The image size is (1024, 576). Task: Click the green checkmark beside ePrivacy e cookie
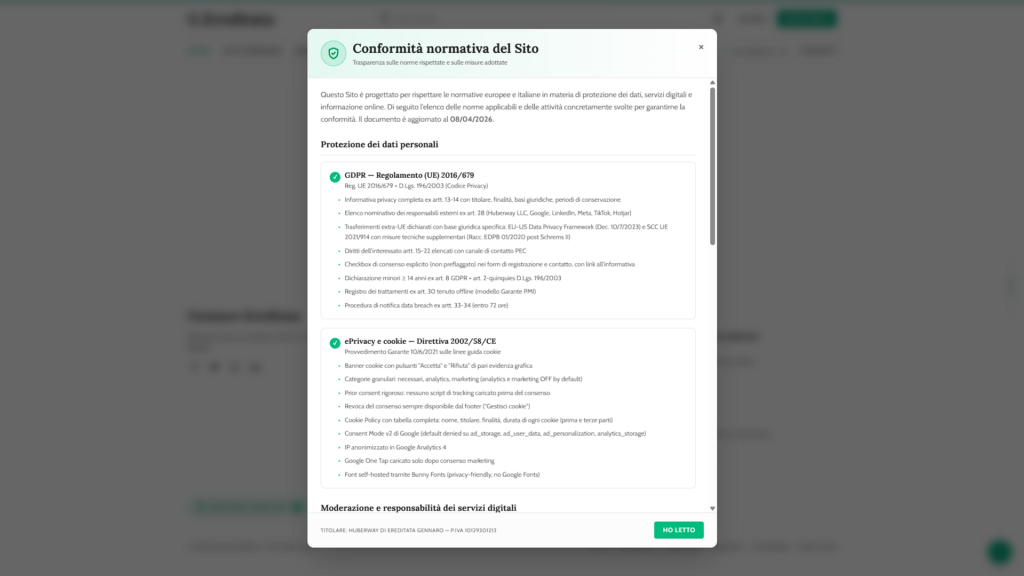coord(335,343)
